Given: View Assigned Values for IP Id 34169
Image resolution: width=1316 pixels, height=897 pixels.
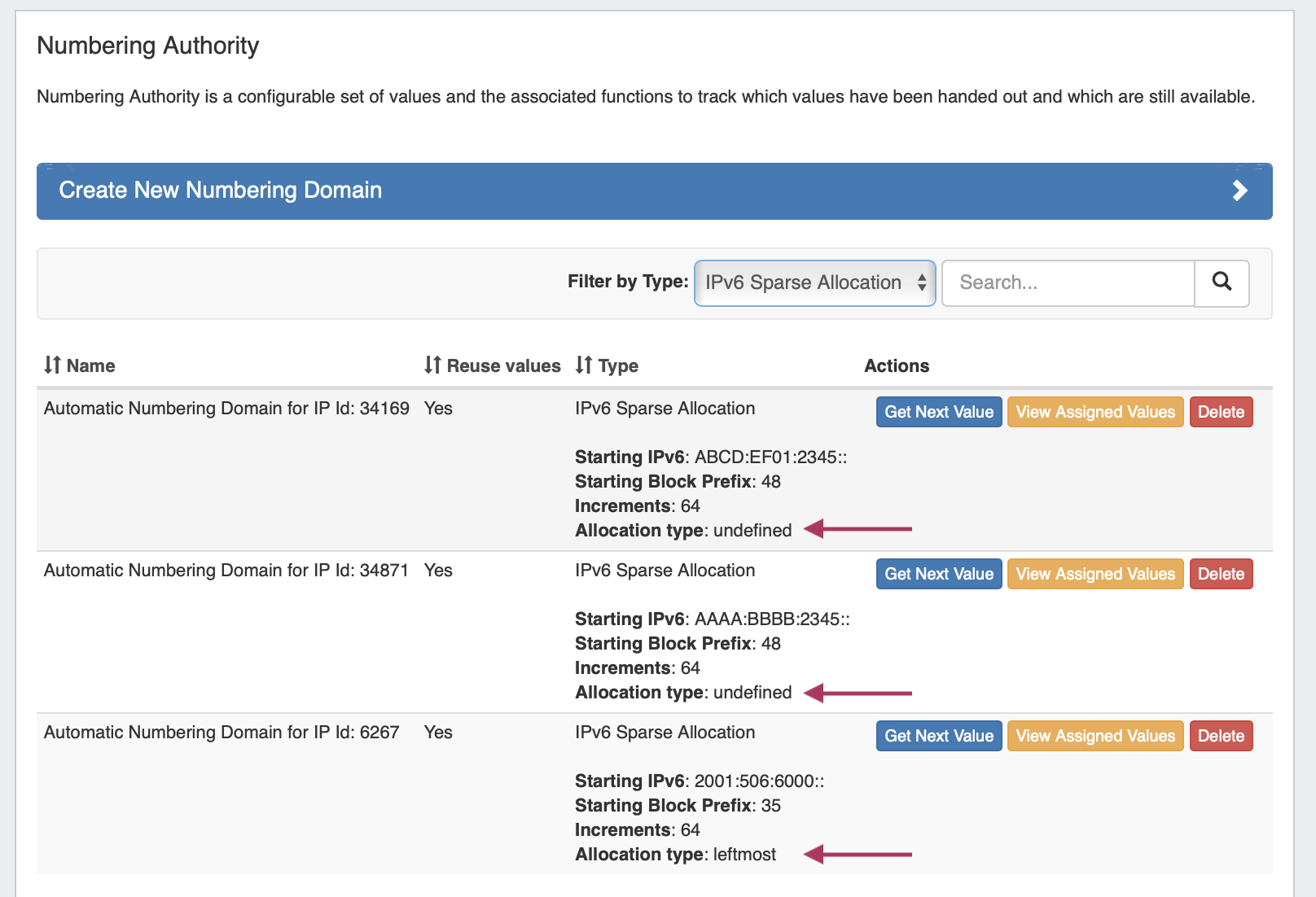Looking at the screenshot, I should pyautogui.click(x=1095, y=412).
